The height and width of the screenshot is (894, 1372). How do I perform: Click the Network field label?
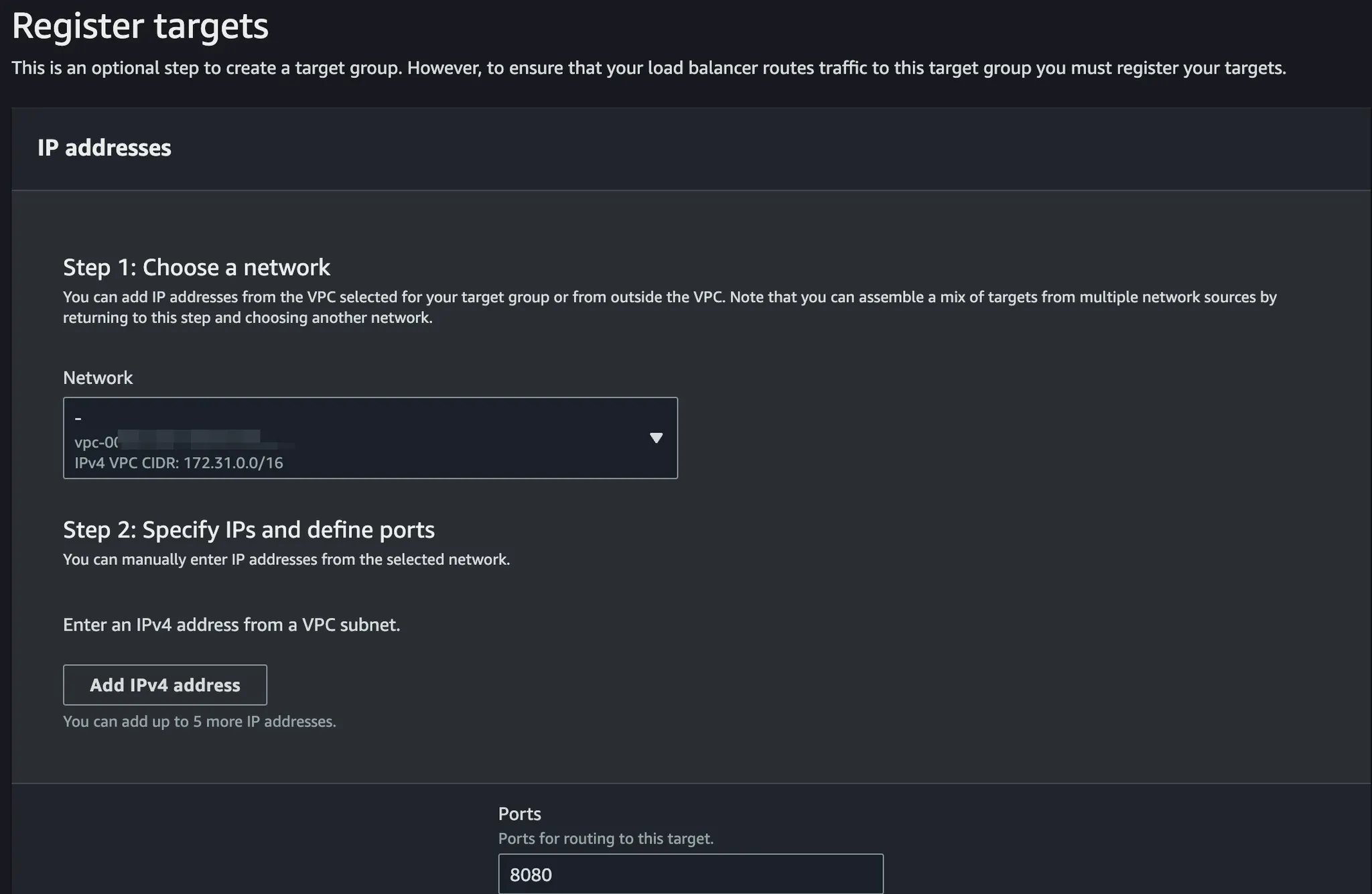[98, 378]
